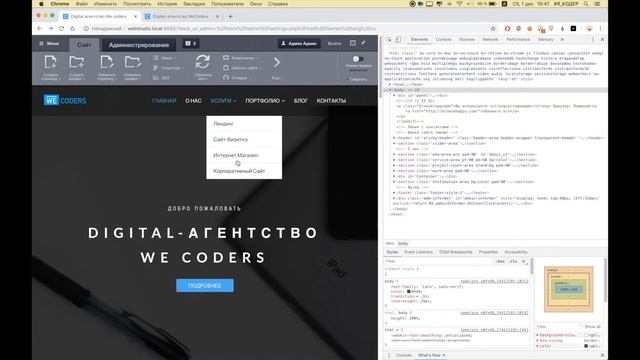Click the Подробнее button
Screen dimensions: 640x360
[x=205, y=286]
